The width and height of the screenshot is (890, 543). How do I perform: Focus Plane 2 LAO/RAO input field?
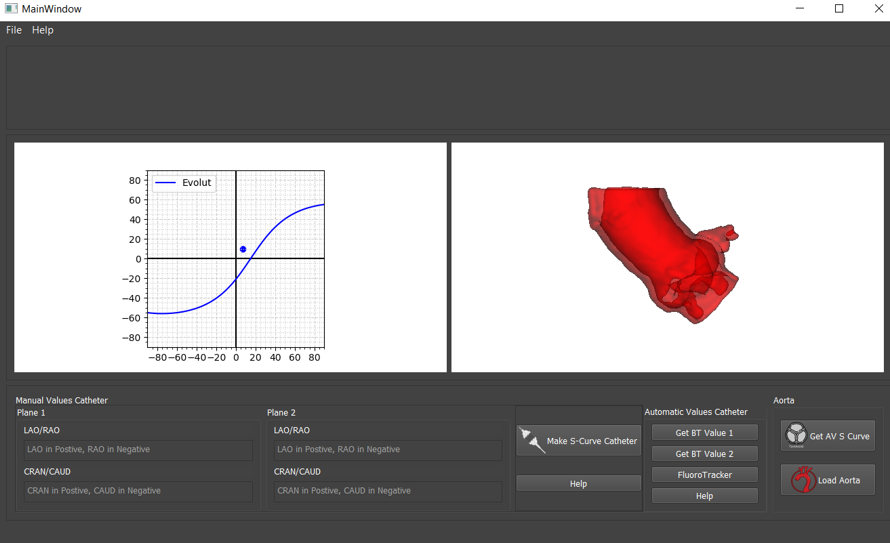tap(388, 449)
